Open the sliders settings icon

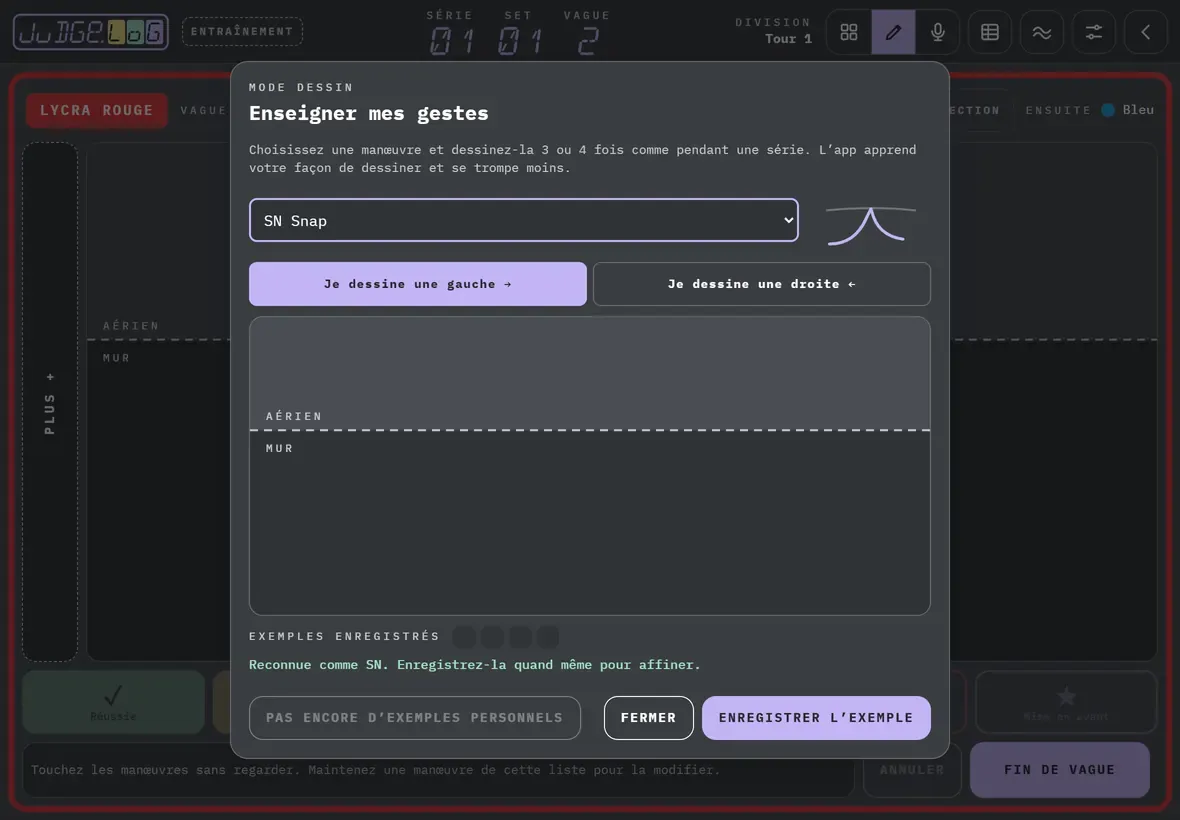click(1093, 32)
